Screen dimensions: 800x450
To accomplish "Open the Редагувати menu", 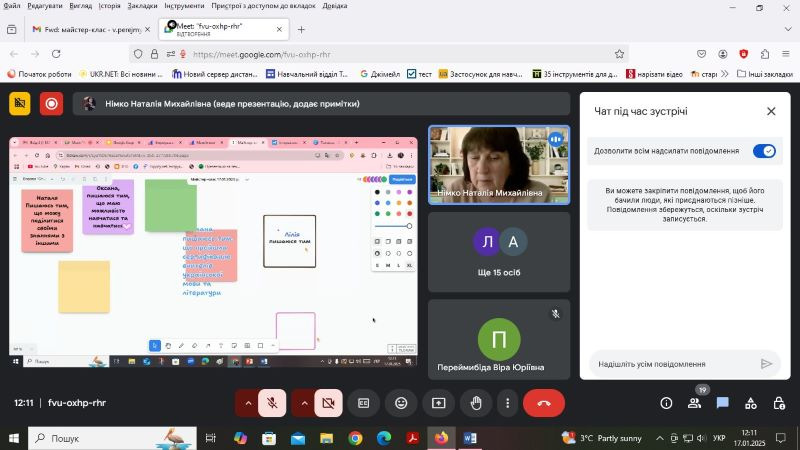I will click(45, 6).
